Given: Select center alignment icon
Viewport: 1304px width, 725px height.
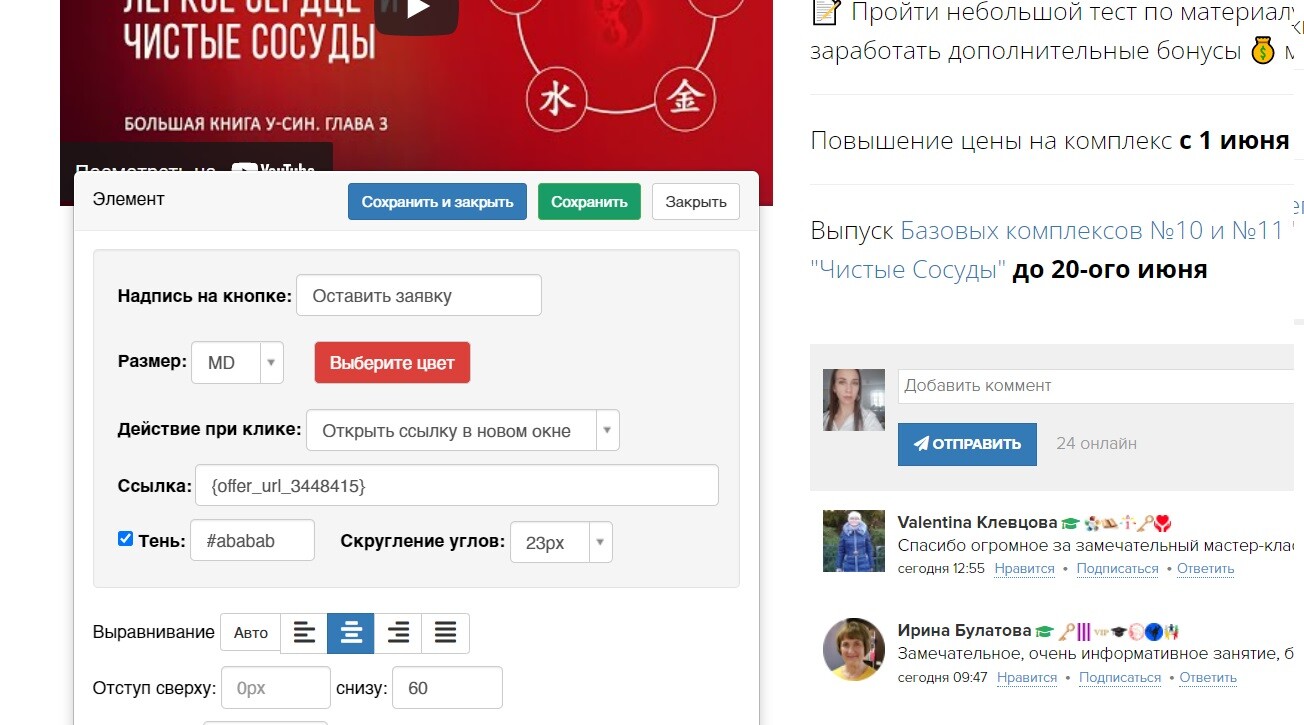Looking at the screenshot, I should pos(351,633).
